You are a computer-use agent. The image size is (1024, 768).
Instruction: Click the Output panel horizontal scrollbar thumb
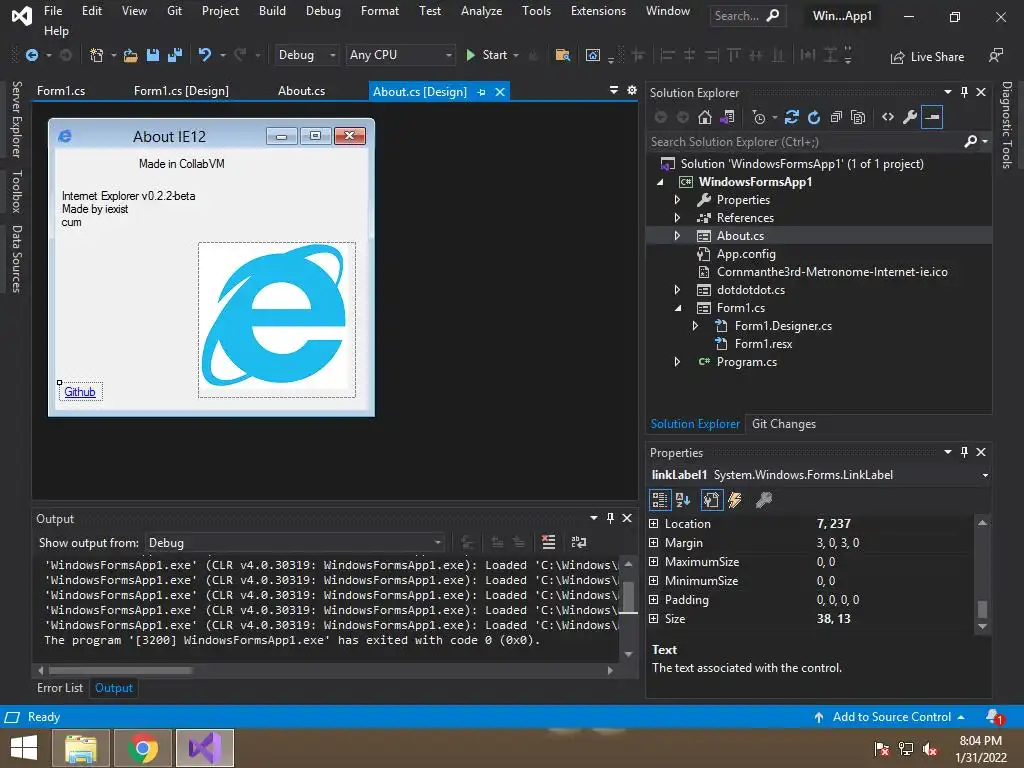click(120, 670)
